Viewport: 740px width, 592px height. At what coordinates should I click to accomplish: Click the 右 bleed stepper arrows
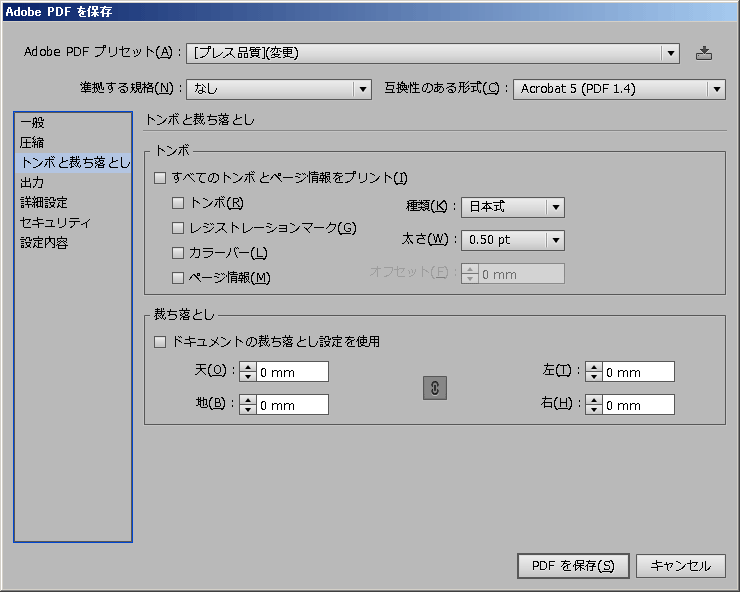[x=593, y=405]
